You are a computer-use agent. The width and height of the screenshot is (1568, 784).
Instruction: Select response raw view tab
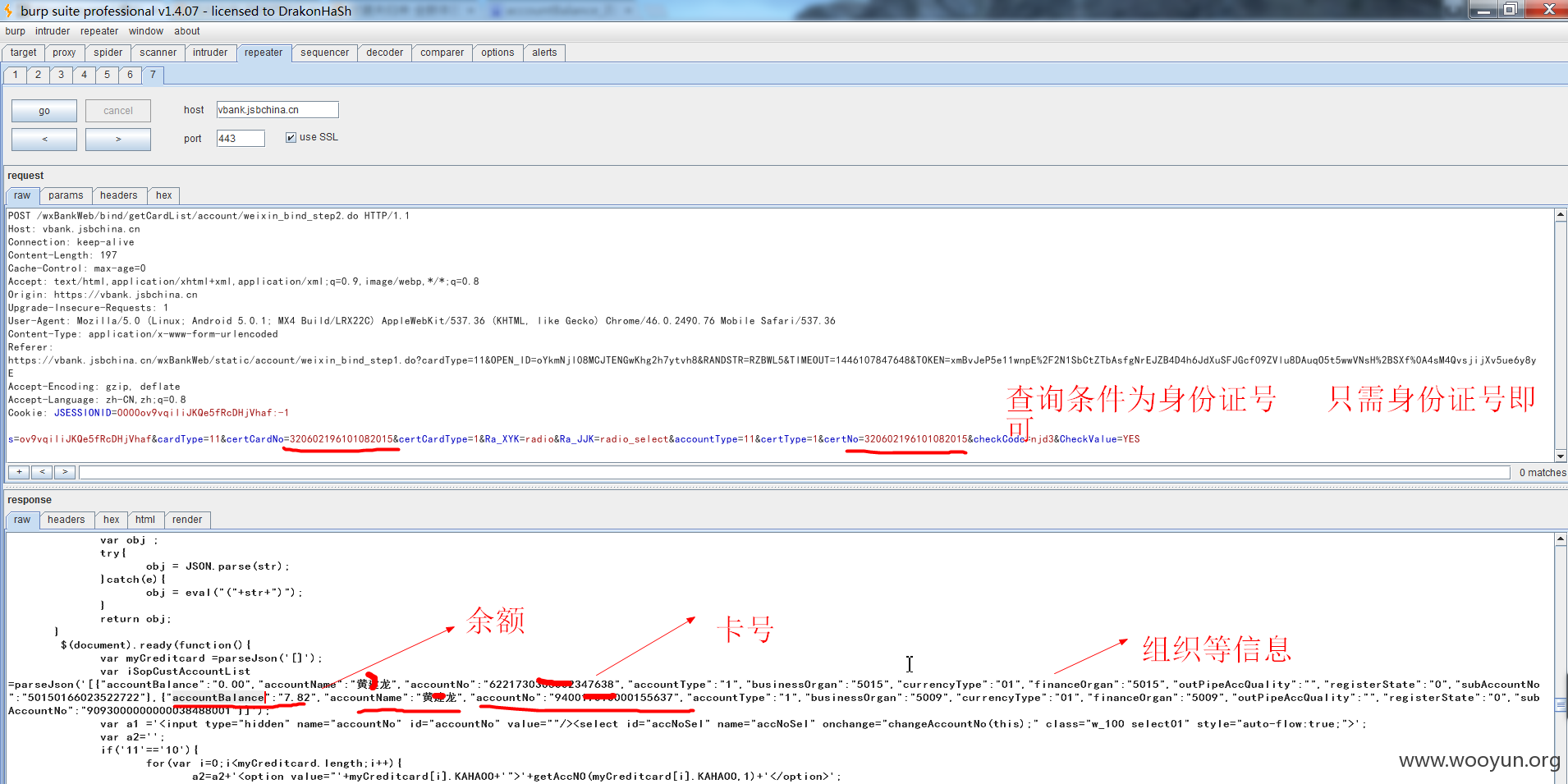[x=22, y=520]
